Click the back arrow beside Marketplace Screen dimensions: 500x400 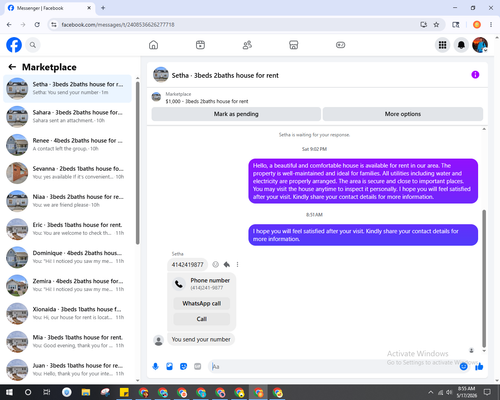click(12, 67)
